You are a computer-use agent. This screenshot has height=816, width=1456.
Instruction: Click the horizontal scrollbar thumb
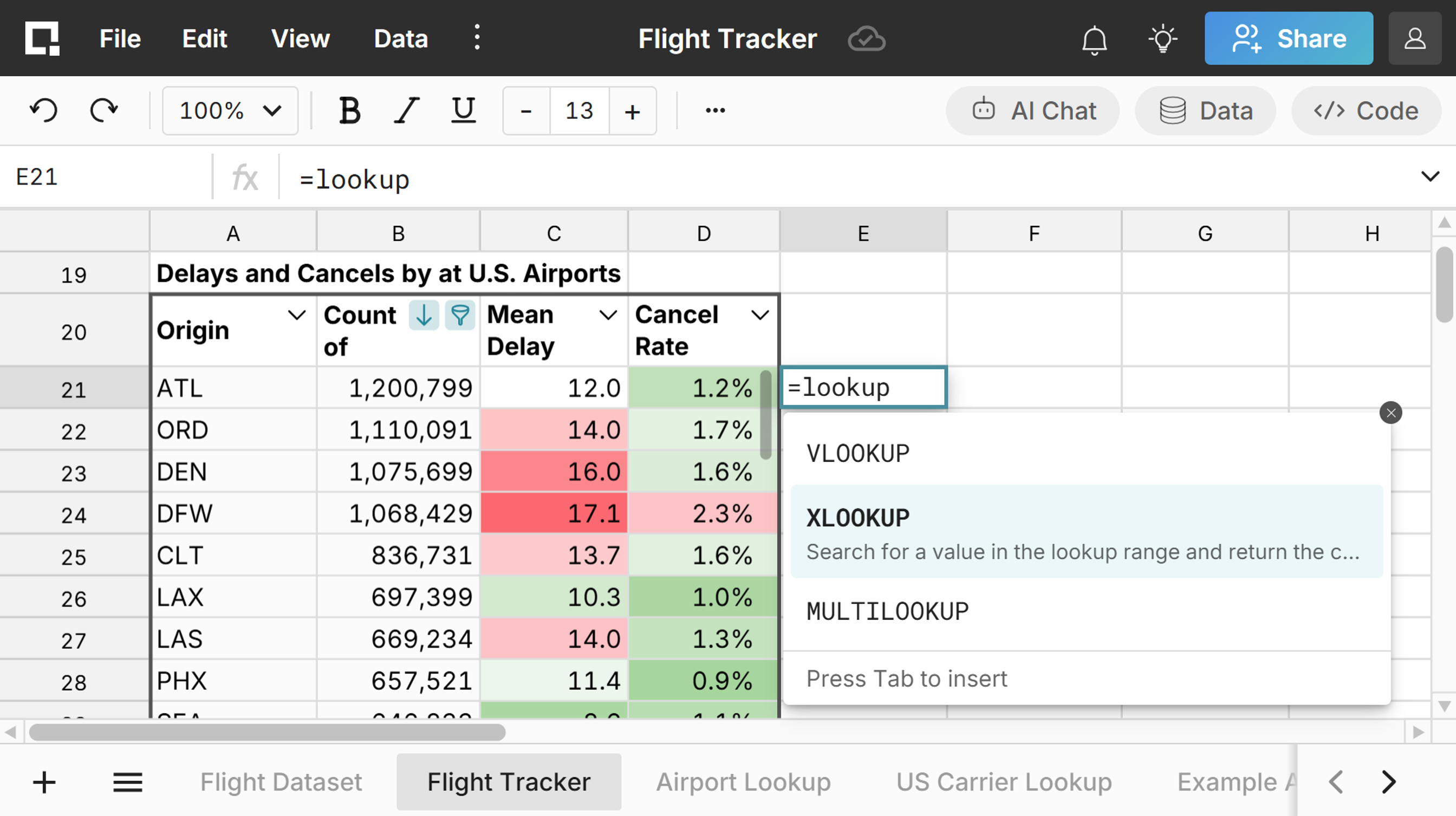click(267, 733)
